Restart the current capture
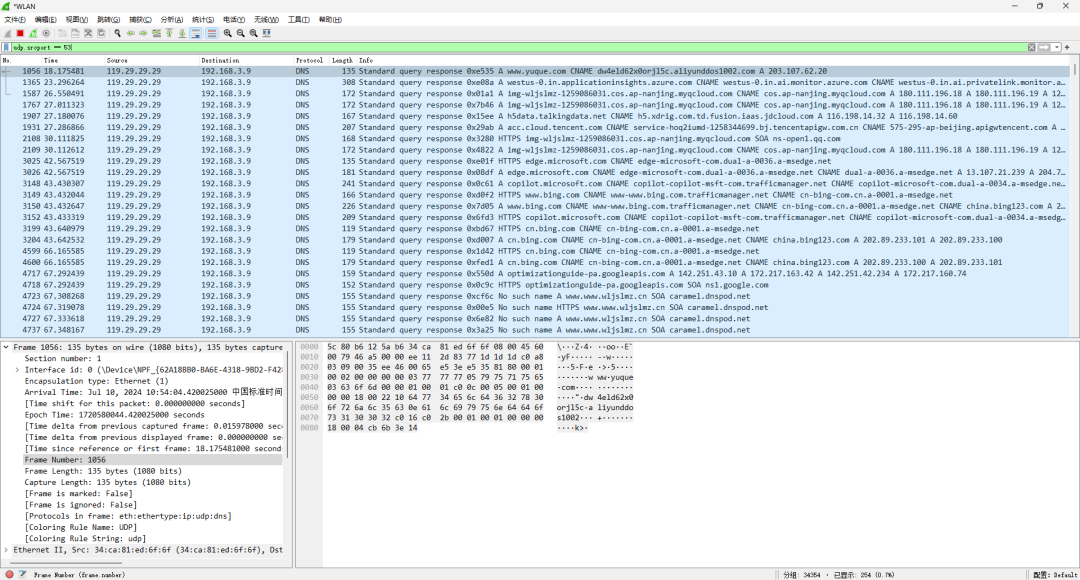 pyautogui.click(x=33, y=33)
